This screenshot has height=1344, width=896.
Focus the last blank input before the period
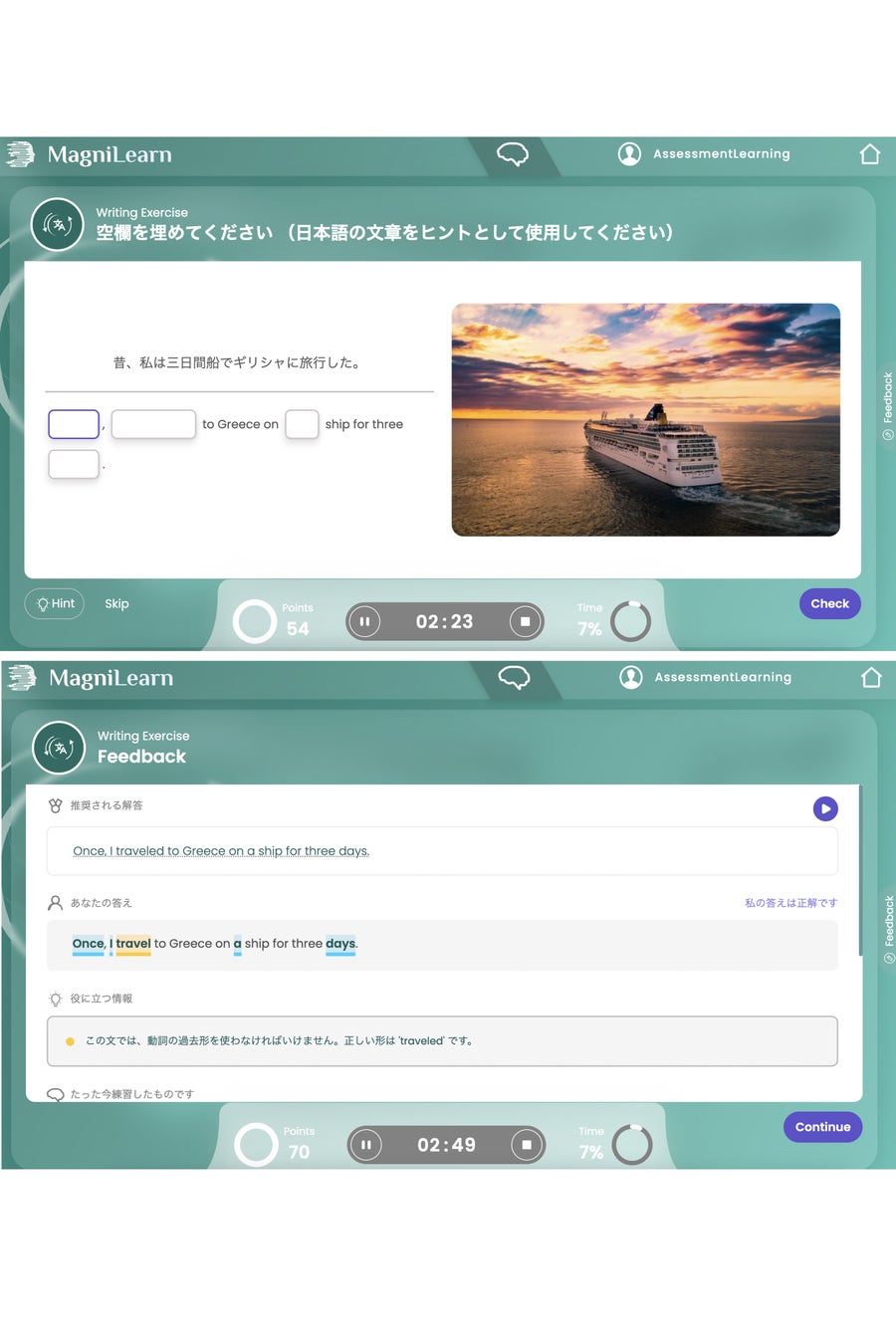(x=74, y=464)
